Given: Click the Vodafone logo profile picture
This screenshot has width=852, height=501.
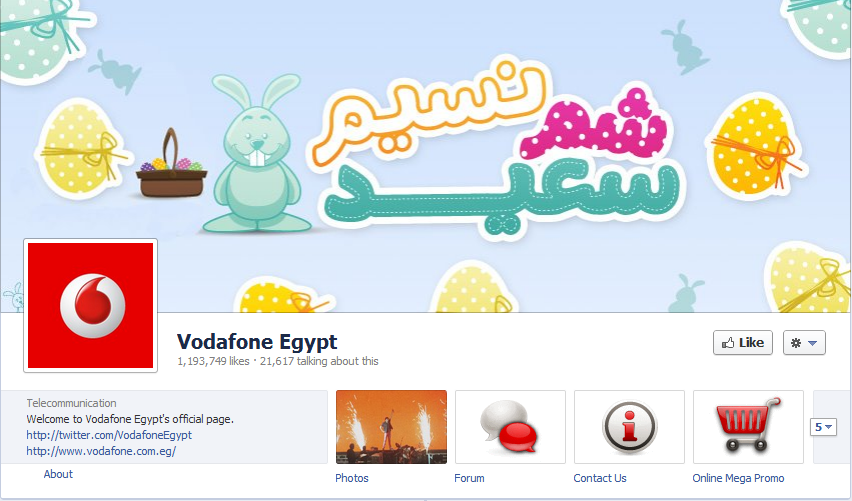Looking at the screenshot, I should 91,305.
